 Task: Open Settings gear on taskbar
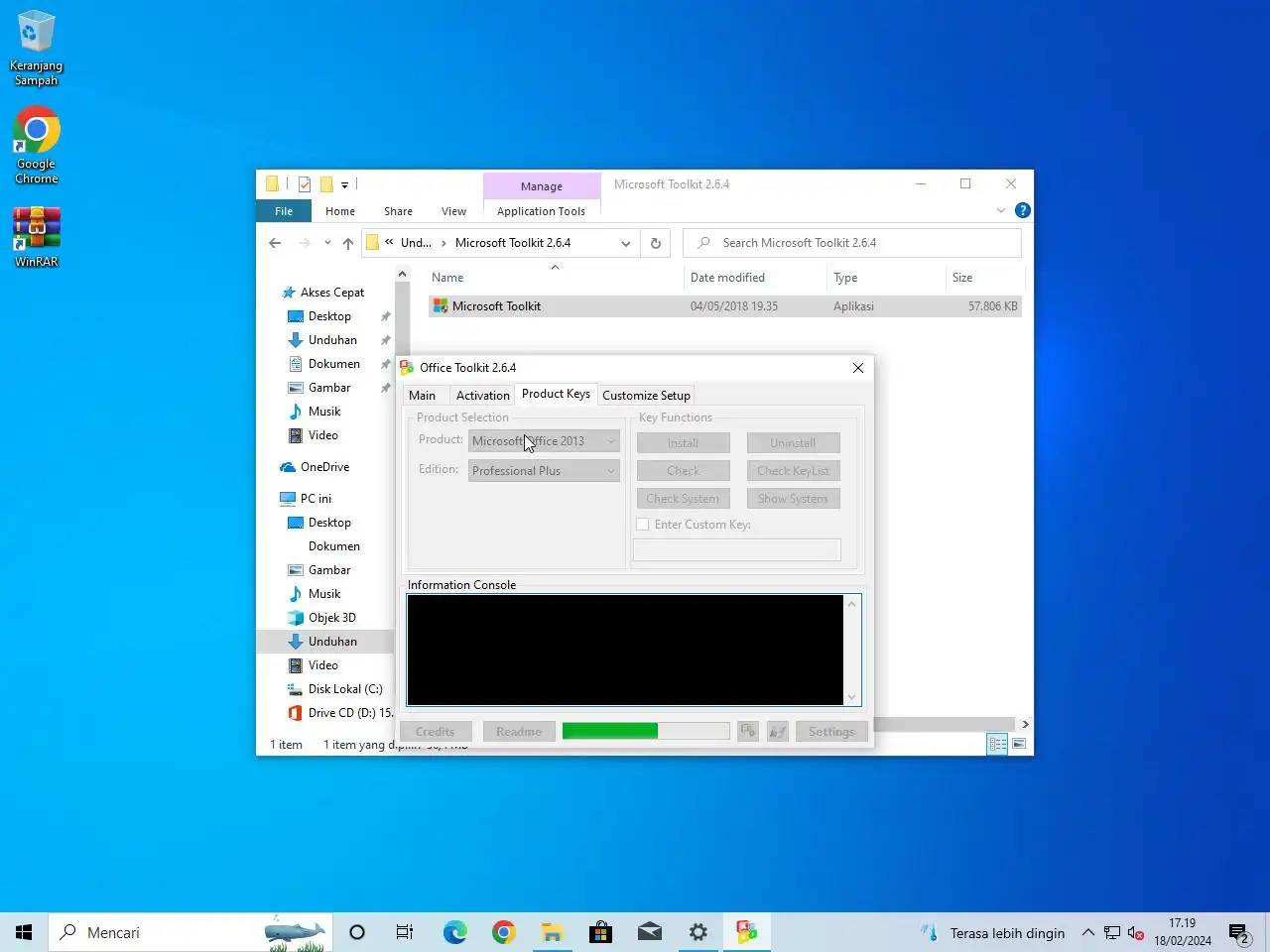698,932
